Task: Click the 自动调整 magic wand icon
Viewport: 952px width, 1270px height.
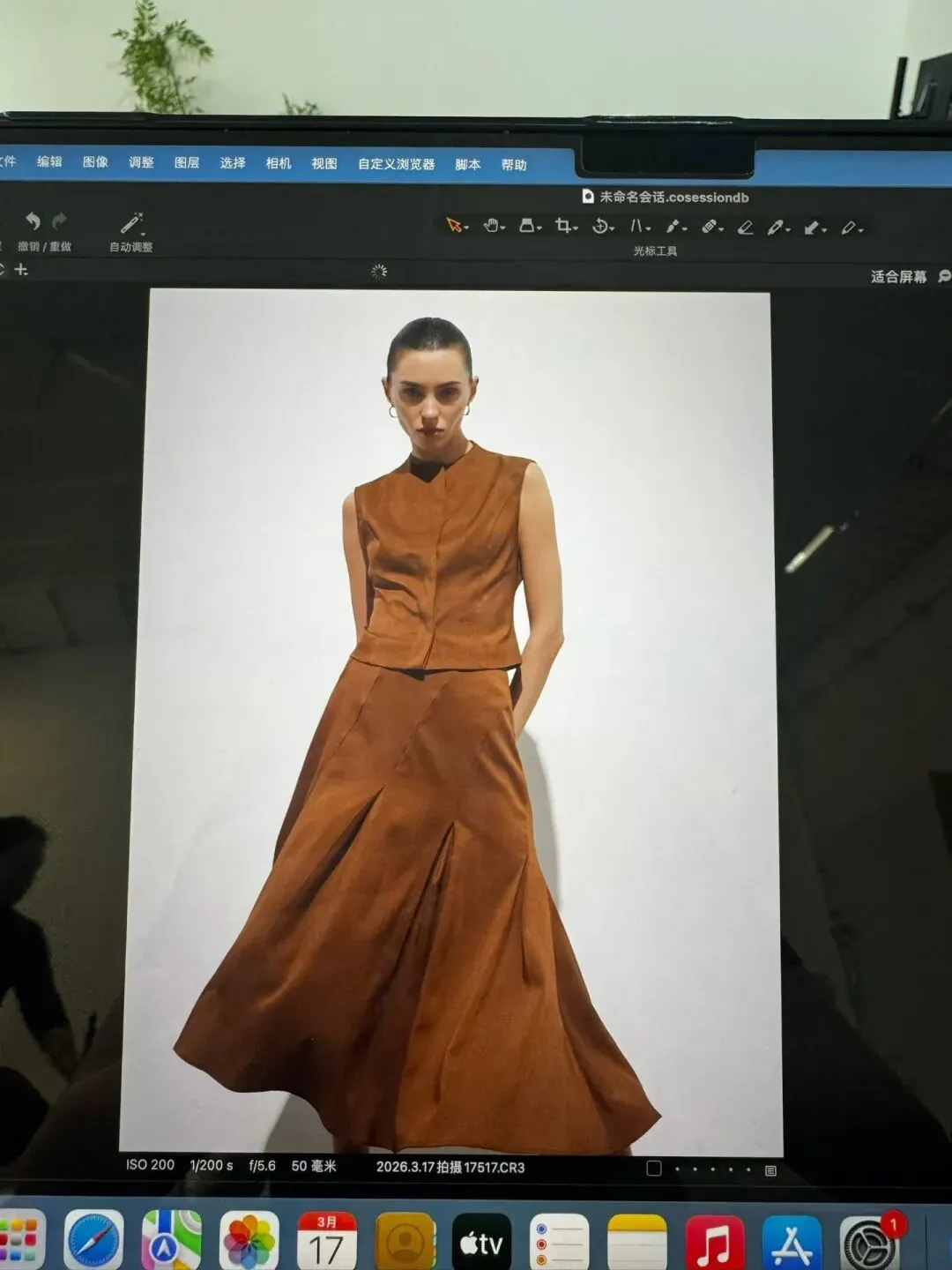Action: point(131,223)
